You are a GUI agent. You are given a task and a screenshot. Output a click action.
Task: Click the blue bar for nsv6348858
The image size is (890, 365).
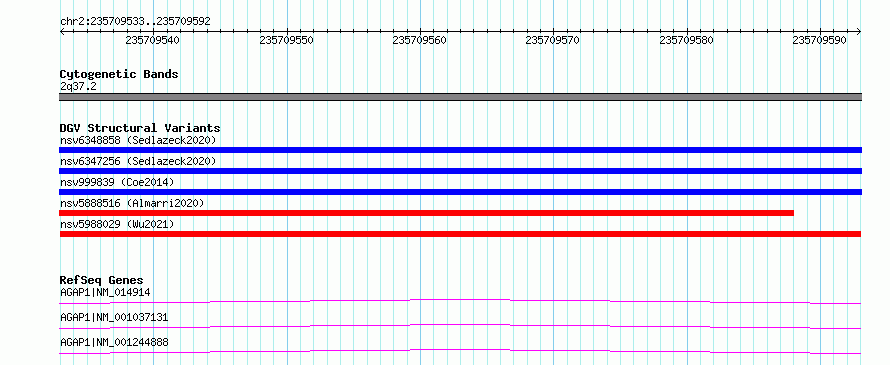[460, 150]
